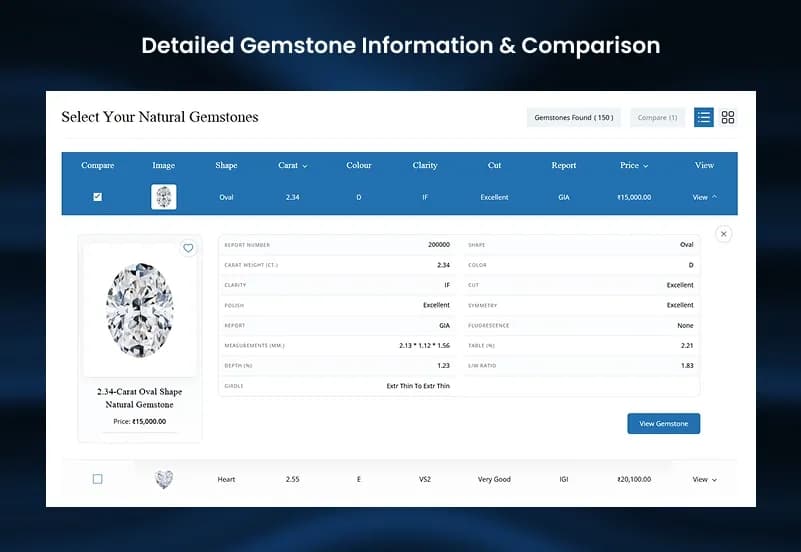This screenshot has width=801, height=552.
Task: Click report number value 200000
Action: [439, 245]
